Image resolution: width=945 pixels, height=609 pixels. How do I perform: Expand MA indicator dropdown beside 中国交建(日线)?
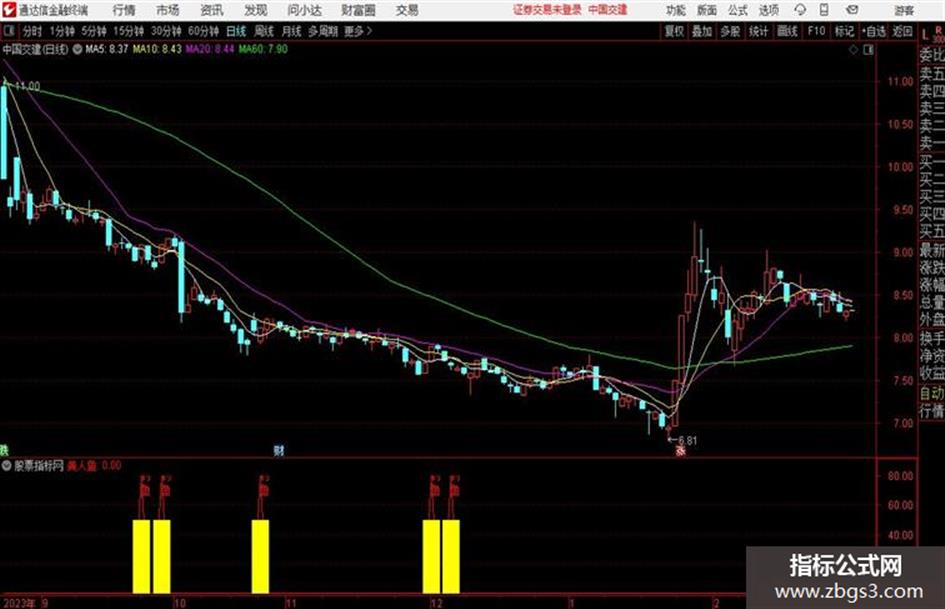click(x=77, y=49)
